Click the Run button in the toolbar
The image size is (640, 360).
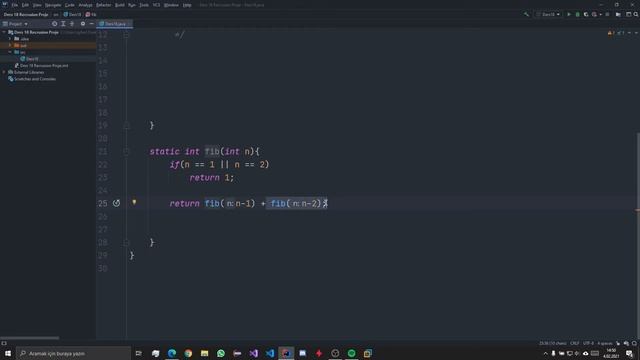[569, 14]
